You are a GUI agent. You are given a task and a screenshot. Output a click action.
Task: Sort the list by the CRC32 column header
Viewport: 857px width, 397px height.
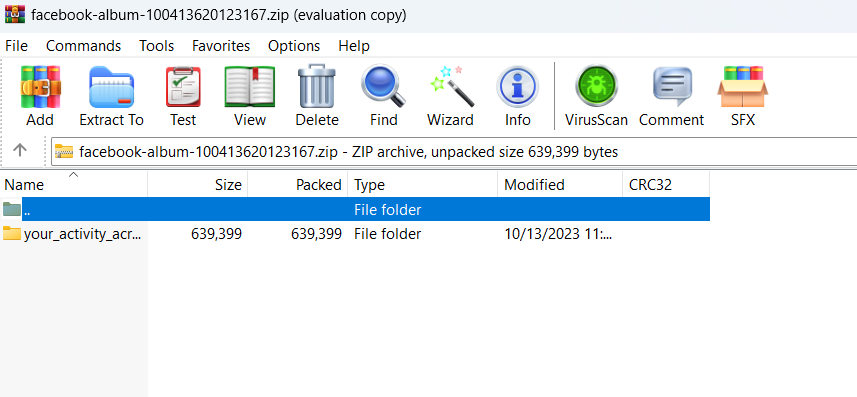666,185
